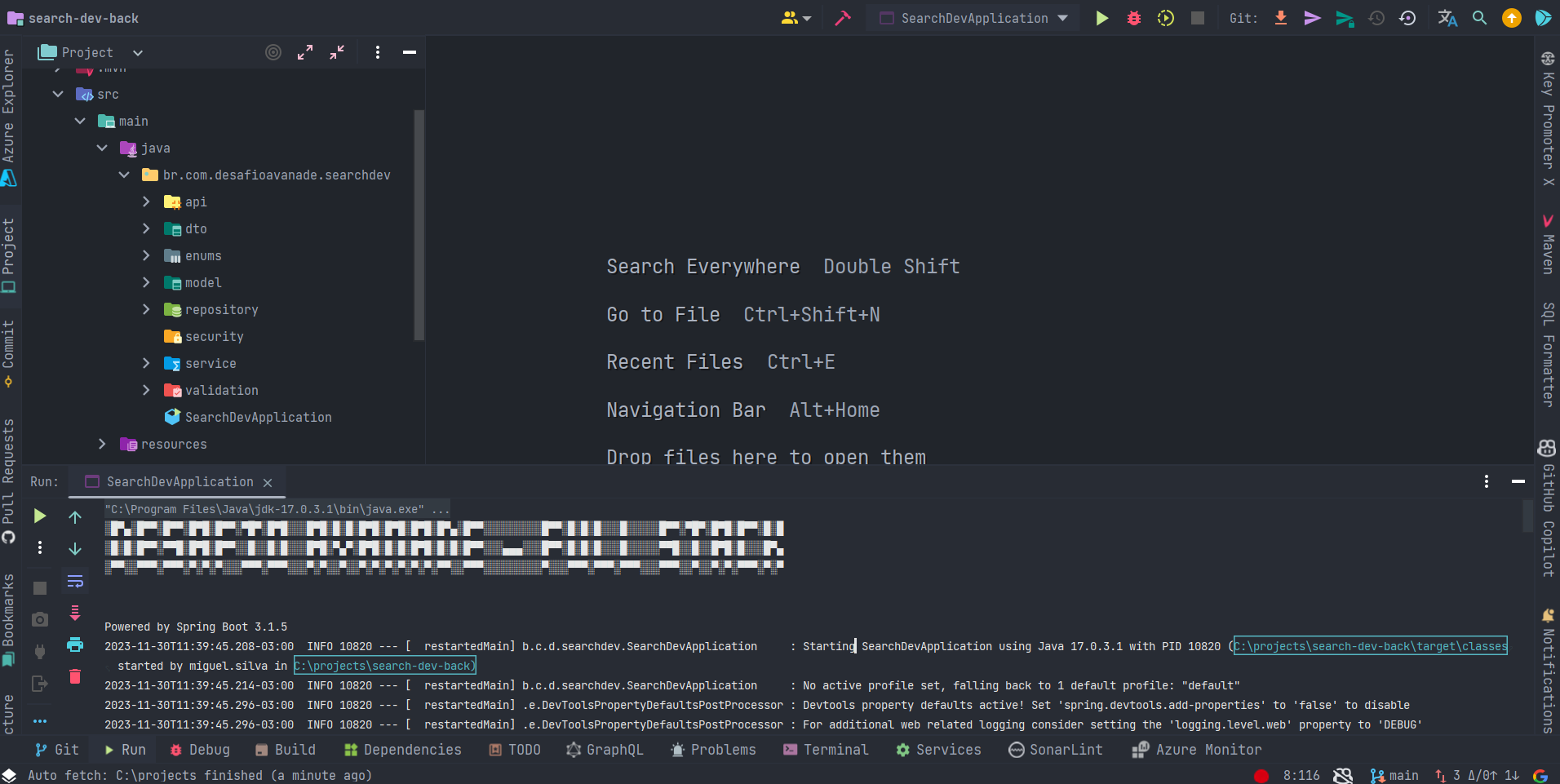Viewport: 1560px width, 784px height.
Task: Open the SearchDevApplication run configuration dropdown
Action: pyautogui.click(x=973, y=18)
